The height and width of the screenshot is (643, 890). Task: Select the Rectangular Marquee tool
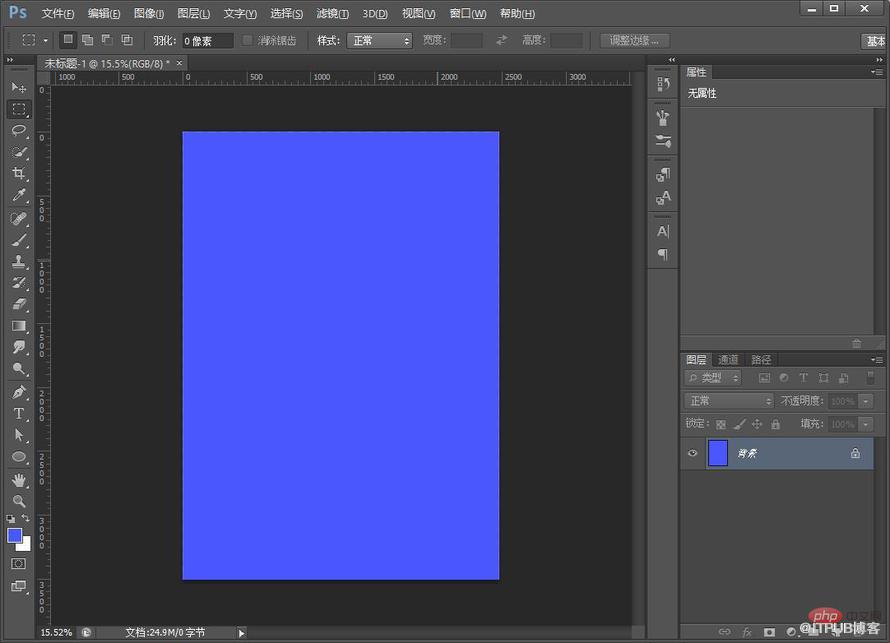(x=19, y=109)
